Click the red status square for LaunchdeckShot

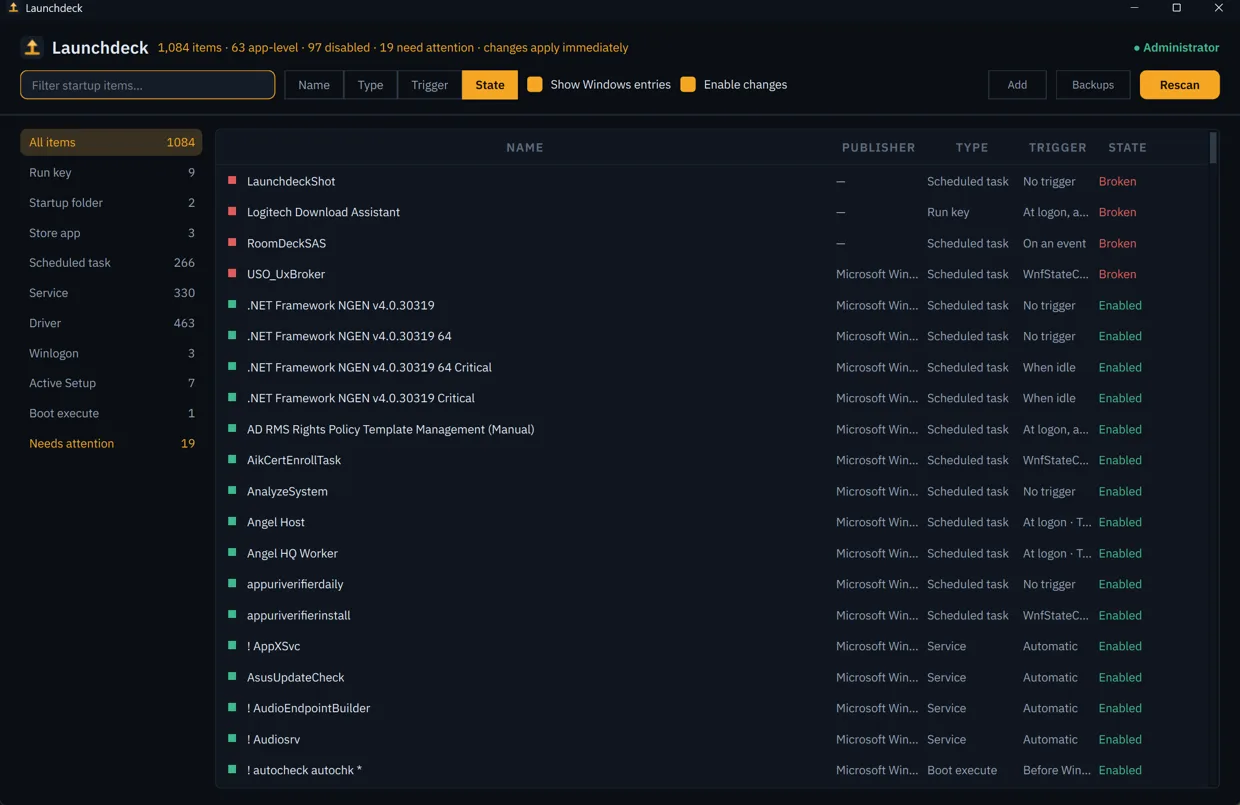pyautogui.click(x=232, y=181)
